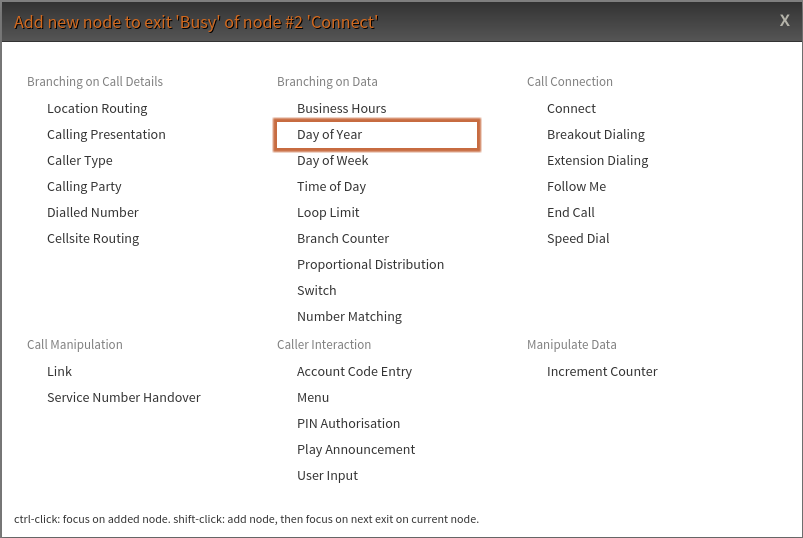Image resolution: width=803 pixels, height=538 pixels.
Task: Add an Increment Counter node
Action: pyautogui.click(x=602, y=371)
